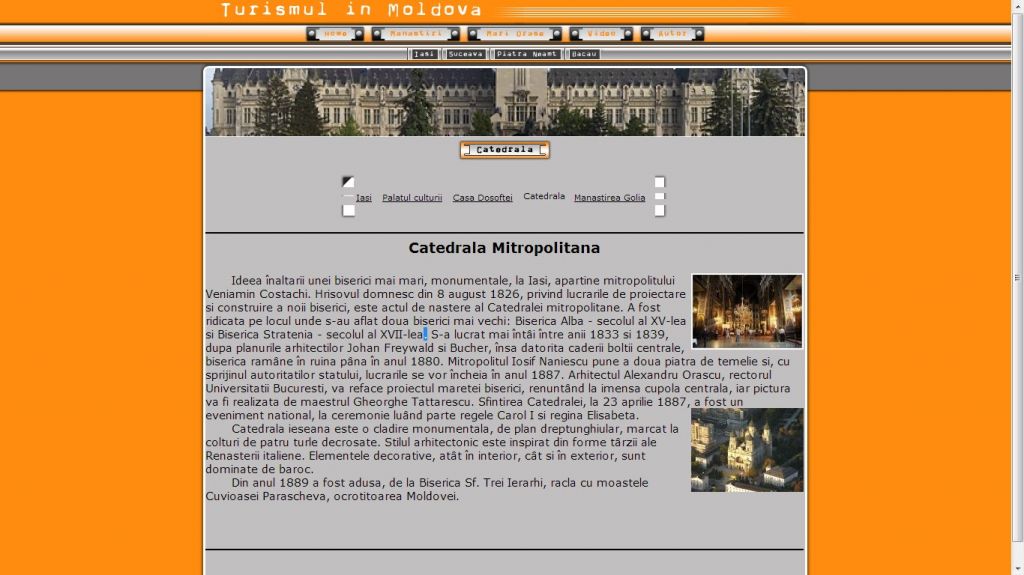The height and width of the screenshot is (575, 1024).
Task: Select the Mari Orase menu item
Action: pos(514,34)
